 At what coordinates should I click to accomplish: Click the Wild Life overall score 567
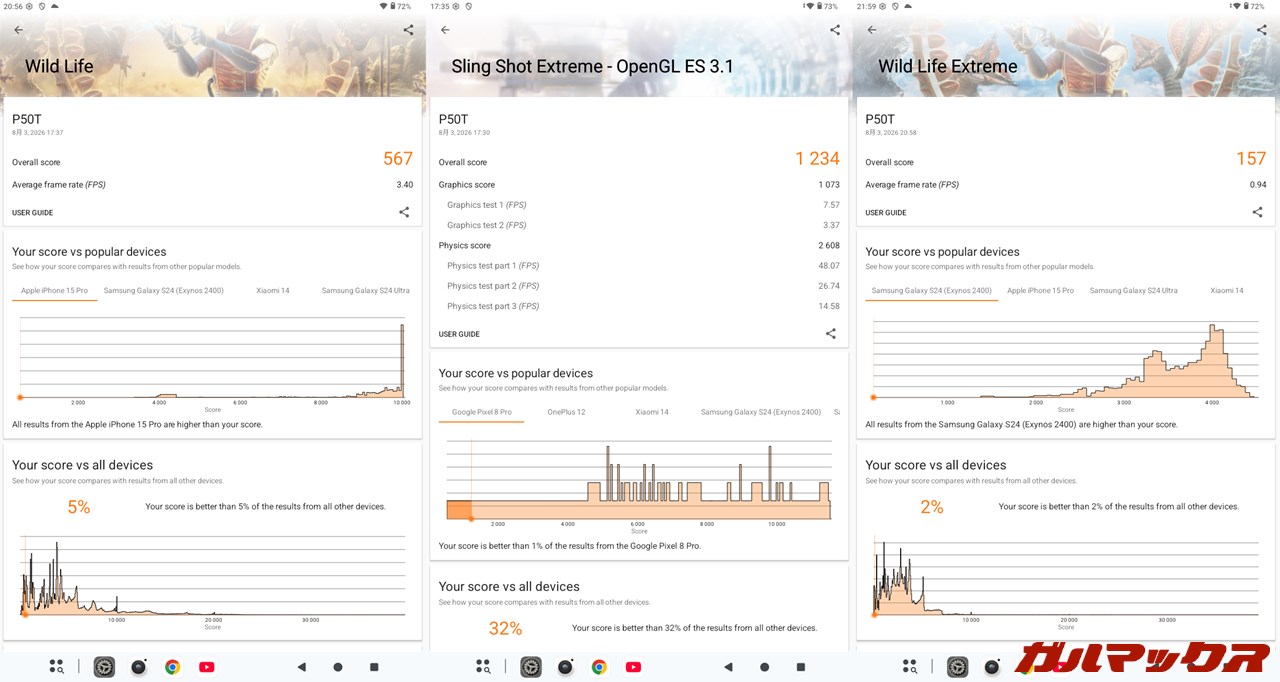398,159
